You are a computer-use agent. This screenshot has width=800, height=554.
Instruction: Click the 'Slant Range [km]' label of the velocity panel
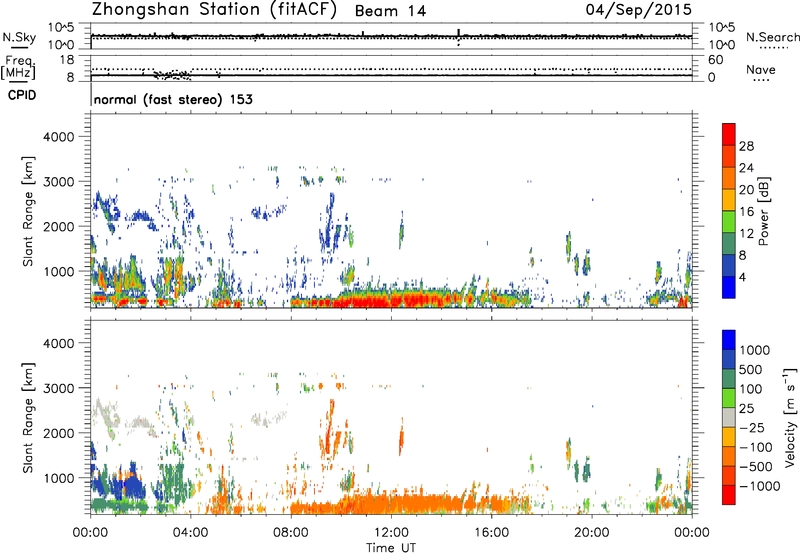(x=28, y=417)
